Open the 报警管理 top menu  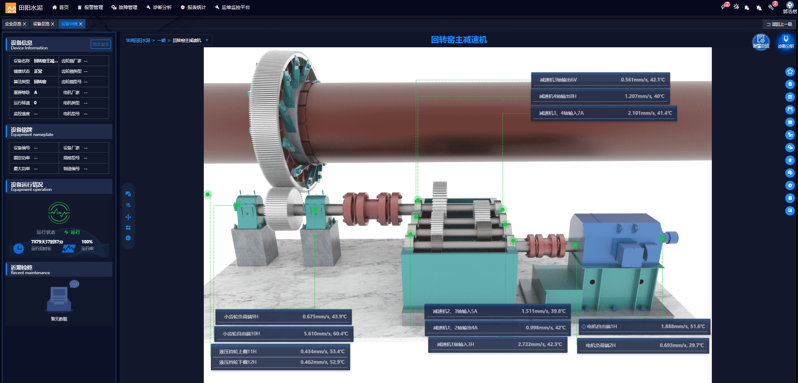pos(90,7)
